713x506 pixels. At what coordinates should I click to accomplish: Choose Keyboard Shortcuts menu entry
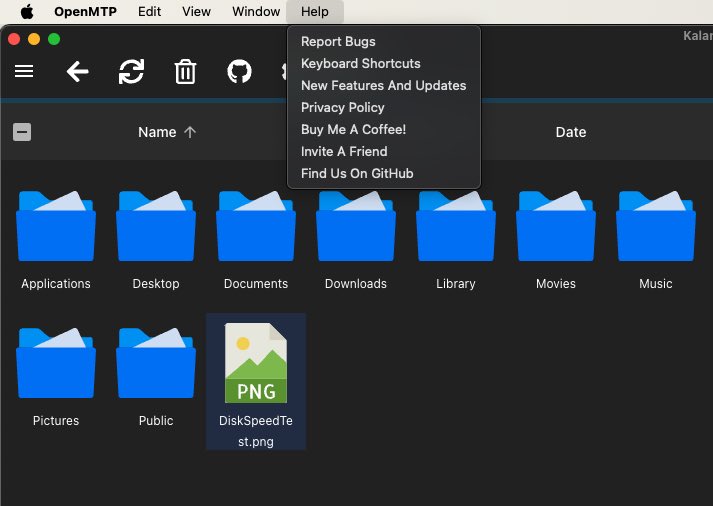click(384, 63)
